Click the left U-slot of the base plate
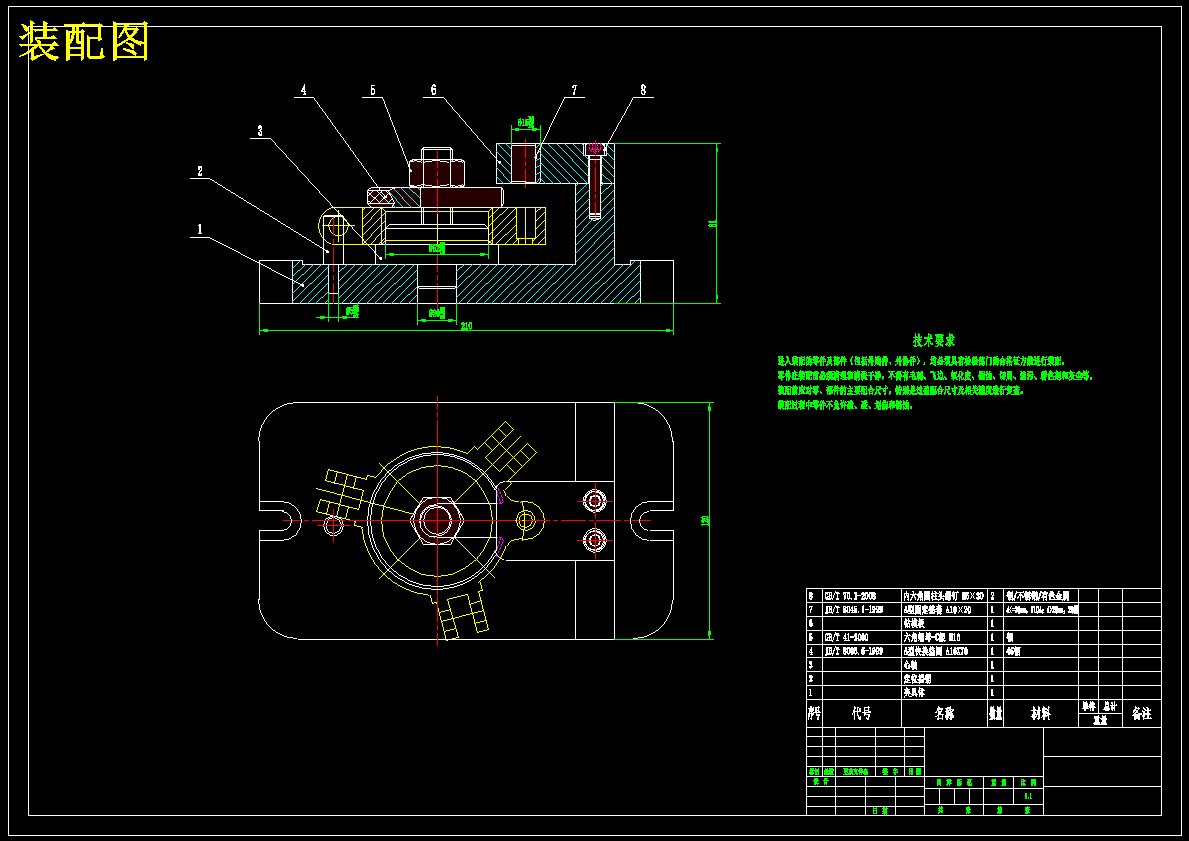The image size is (1189, 841). (280, 521)
